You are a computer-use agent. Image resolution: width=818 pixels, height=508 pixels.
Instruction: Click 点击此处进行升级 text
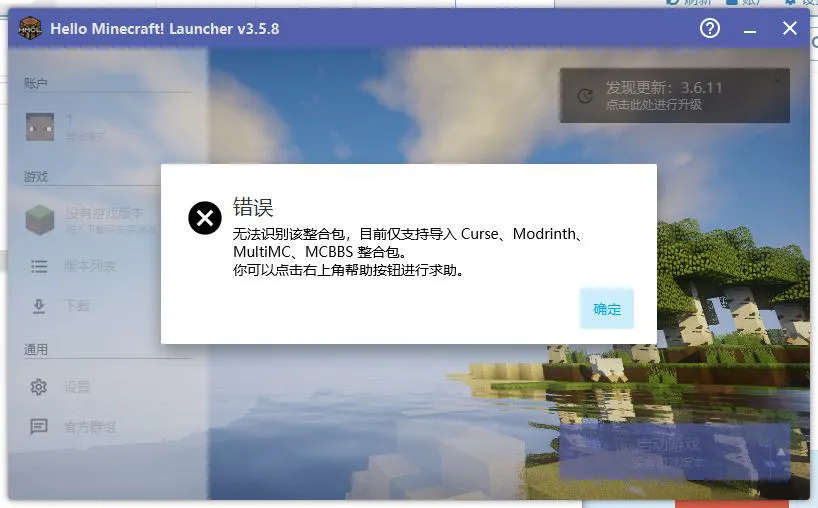(654, 105)
